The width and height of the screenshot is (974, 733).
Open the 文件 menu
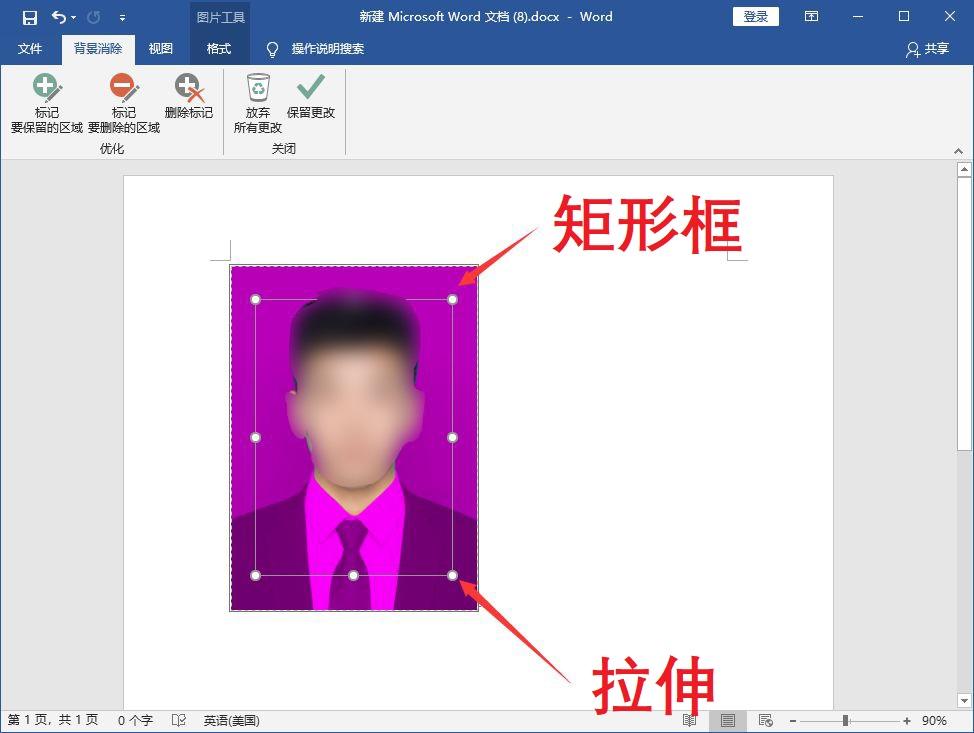coord(30,48)
